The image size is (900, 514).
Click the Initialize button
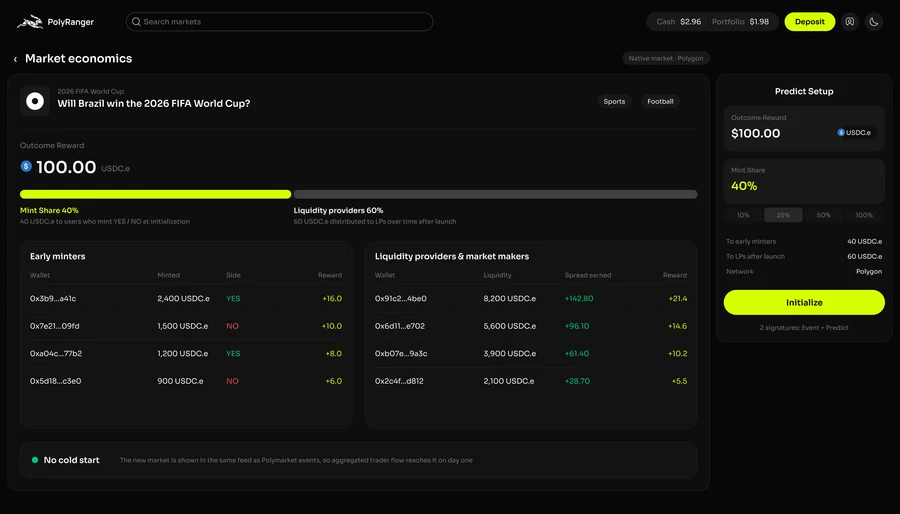click(x=804, y=302)
